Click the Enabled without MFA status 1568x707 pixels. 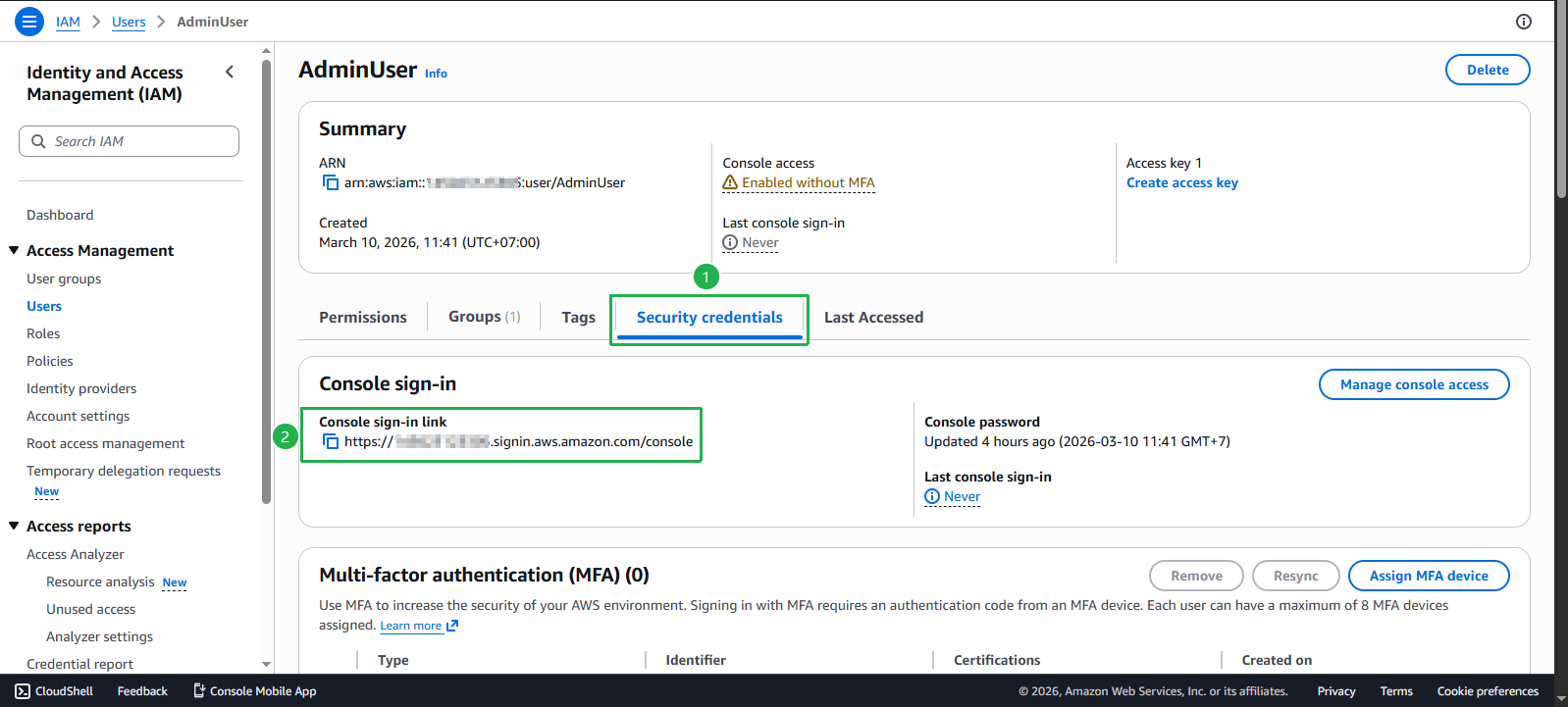coord(809,182)
